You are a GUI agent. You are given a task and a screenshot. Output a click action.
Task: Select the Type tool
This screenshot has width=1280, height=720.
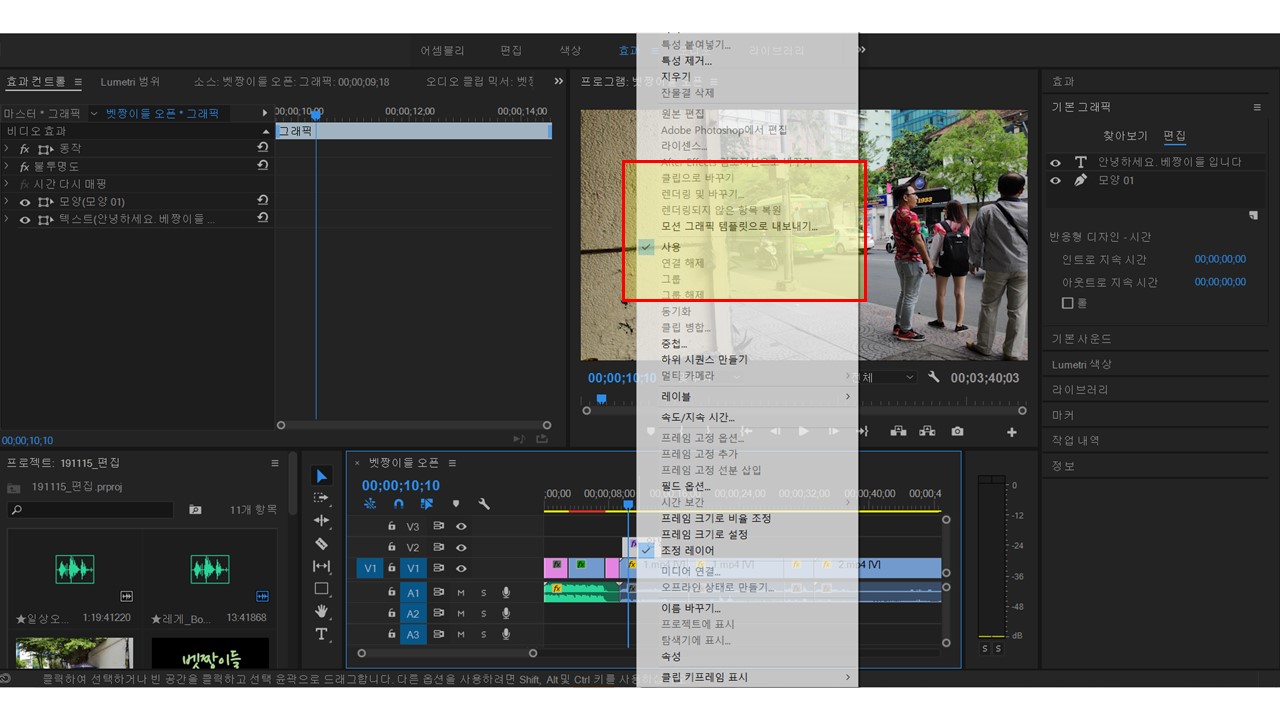pos(321,634)
